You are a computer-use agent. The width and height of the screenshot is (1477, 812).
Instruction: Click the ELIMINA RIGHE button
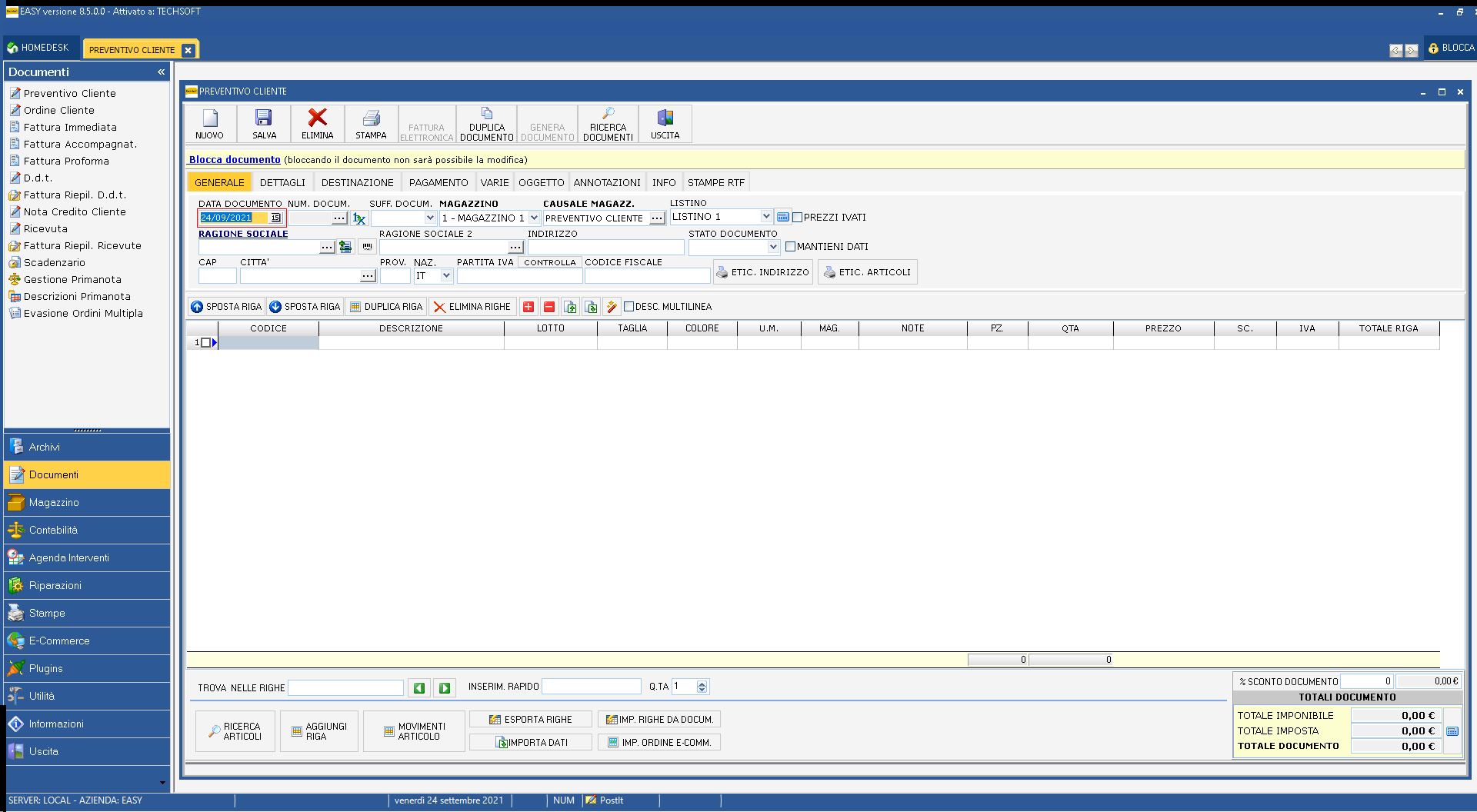(472, 307)
